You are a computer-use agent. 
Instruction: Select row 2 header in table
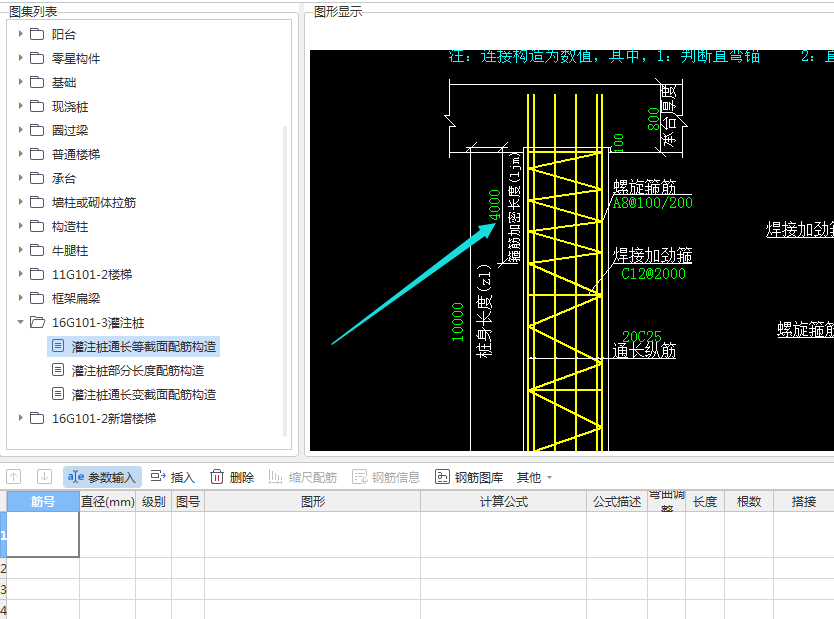tap(3, 568)
